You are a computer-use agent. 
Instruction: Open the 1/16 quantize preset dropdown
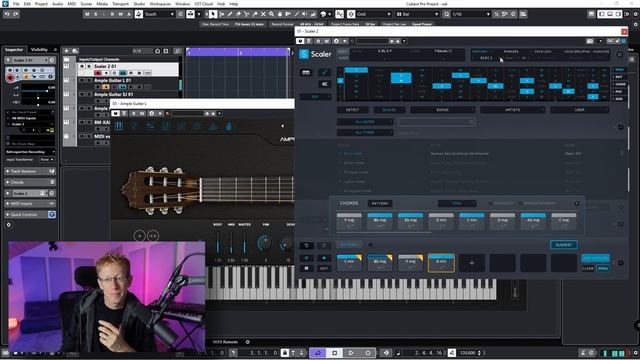471,14
